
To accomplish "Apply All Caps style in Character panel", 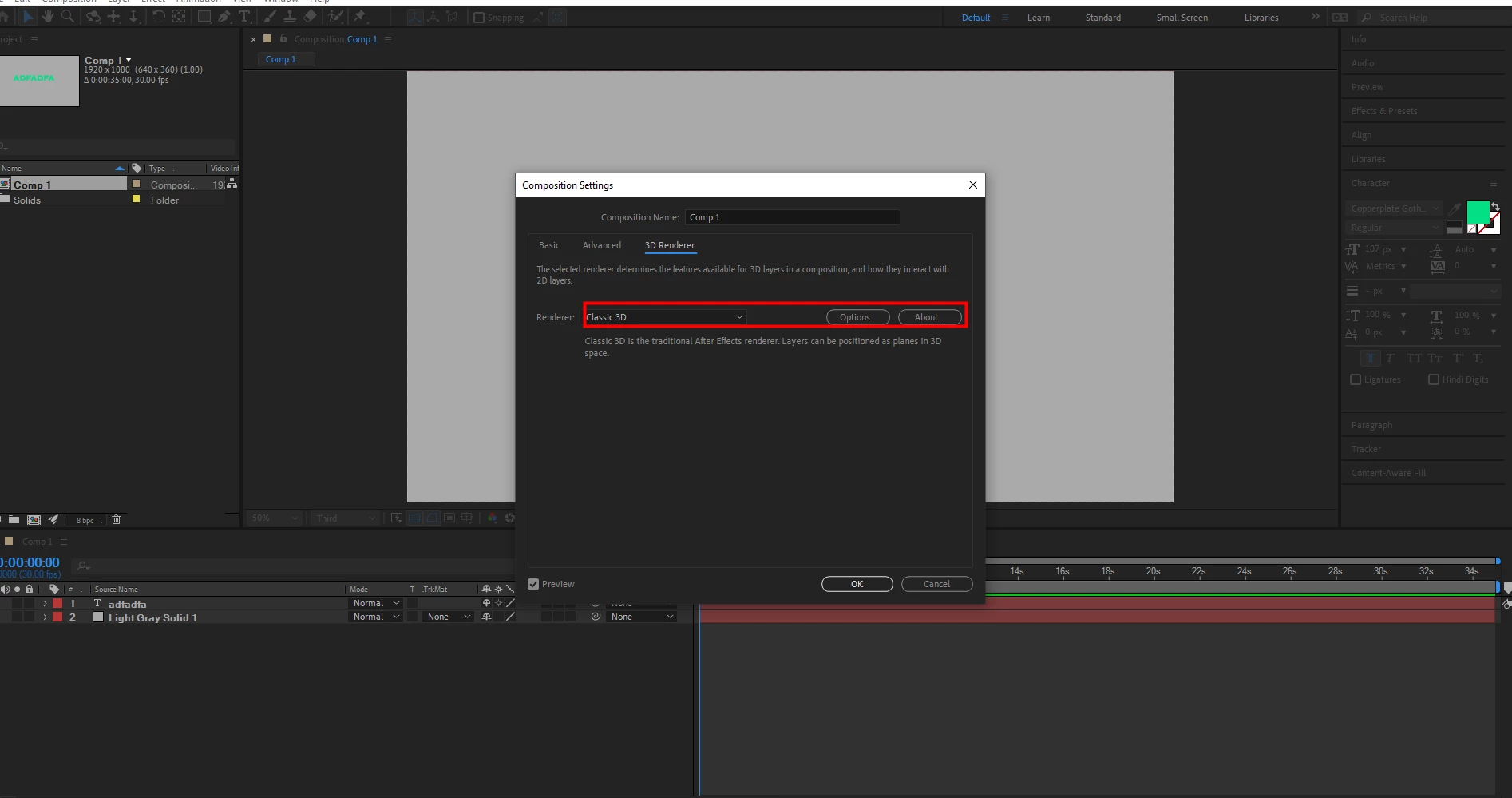I will click(1415, 358).
